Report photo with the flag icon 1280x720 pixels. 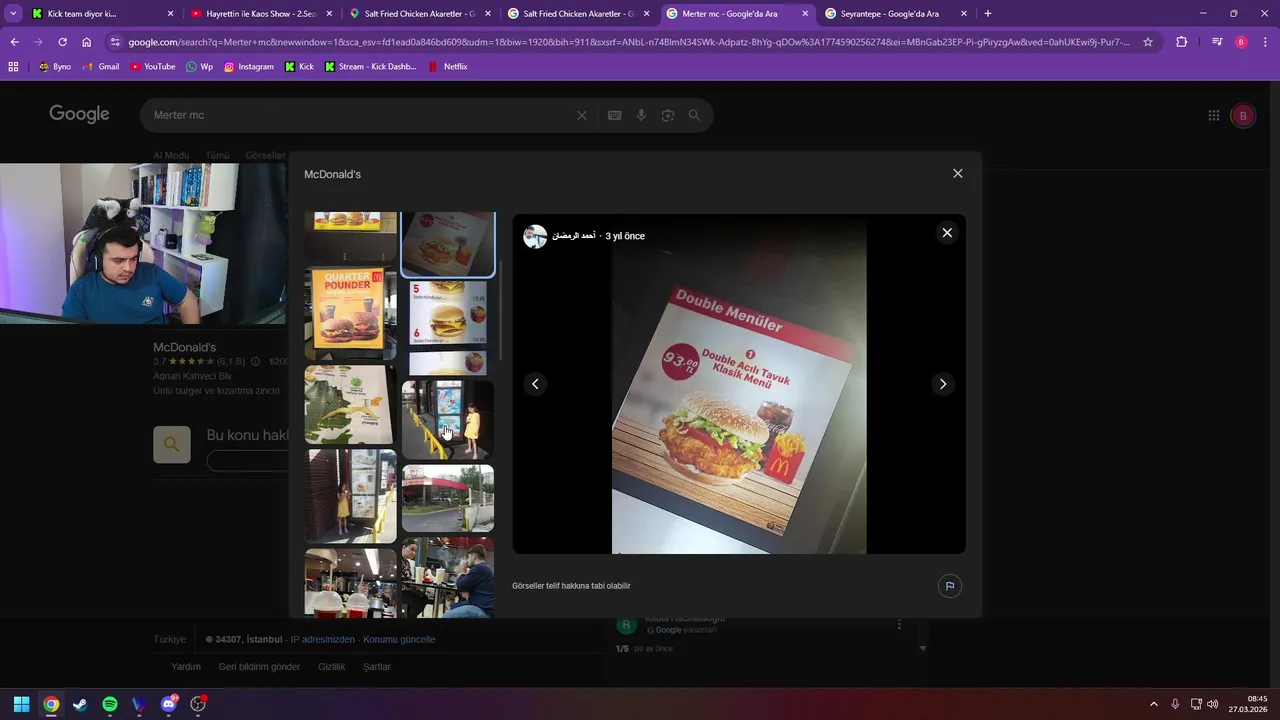click(x=950, y=586)
